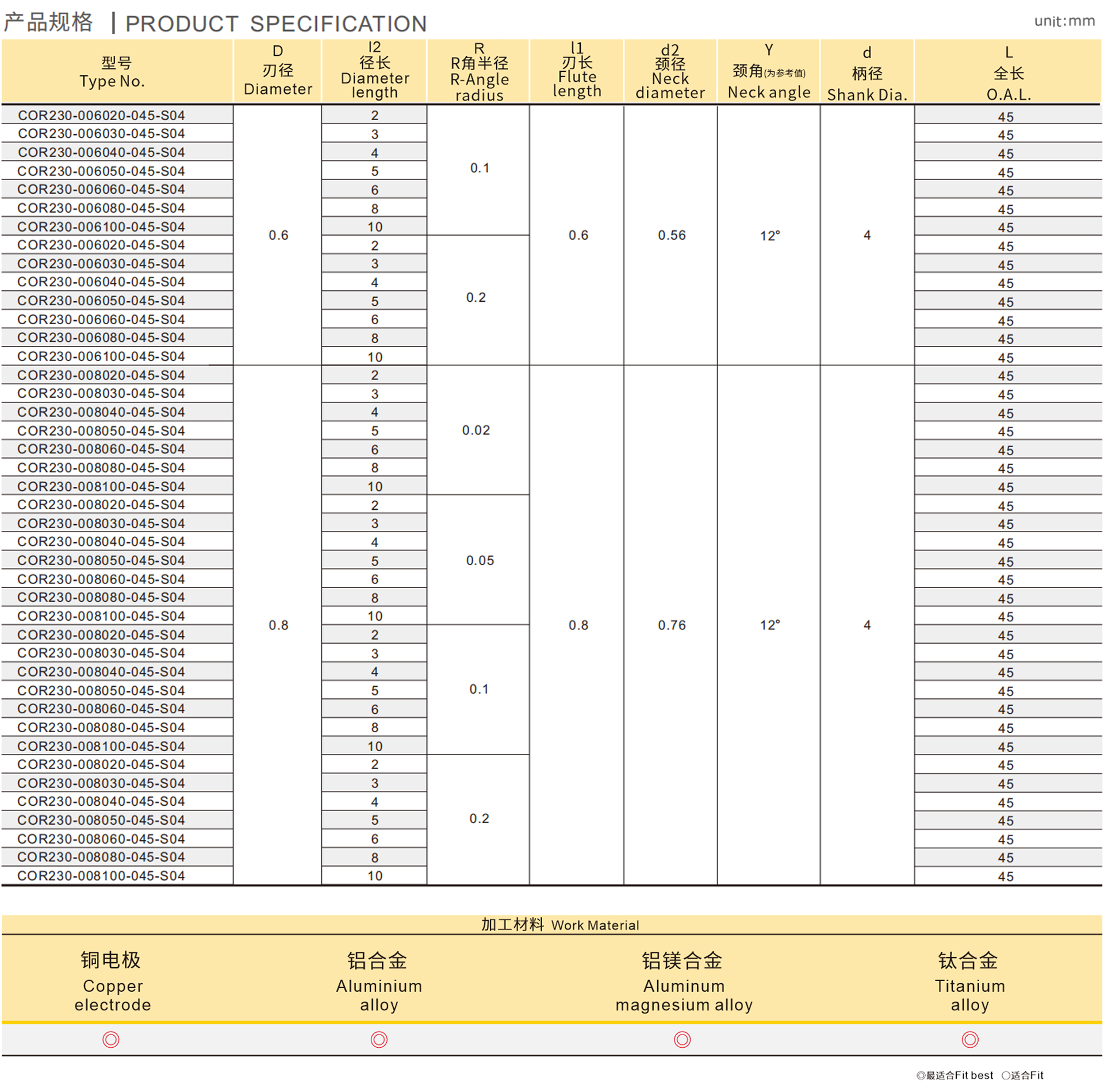Click shank diameter 4 in the 0.8 group
Image resolution: width=1104 pixels, height=1092 pixels.
[867, 625]
